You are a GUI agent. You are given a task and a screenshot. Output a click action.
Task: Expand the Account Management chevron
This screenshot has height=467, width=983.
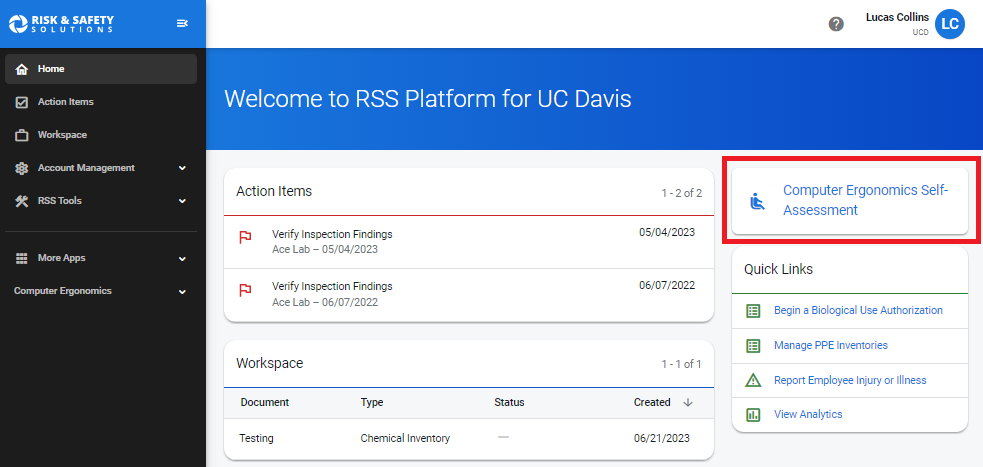click(182, 168)
